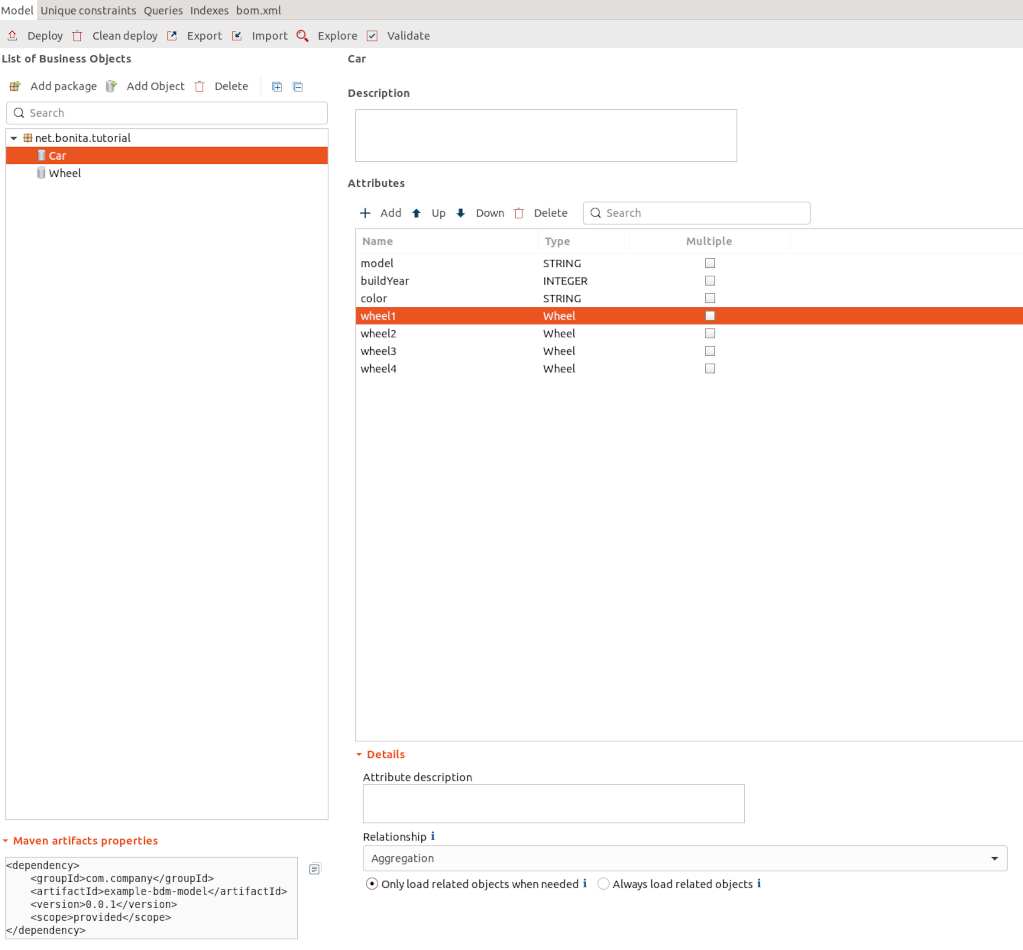Click the Add Object icon
This screenshot has width=1023, height=950.
click(111, 86)
